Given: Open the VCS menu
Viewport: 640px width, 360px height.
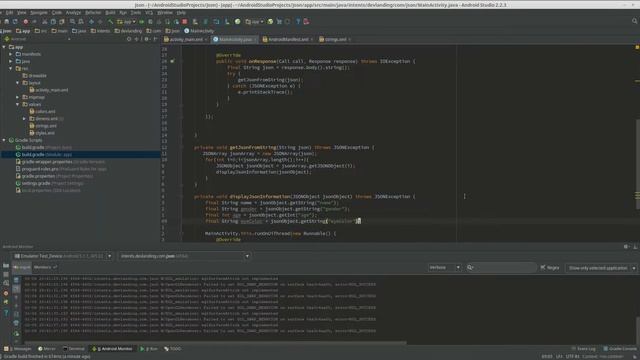Looking at the screenshot, I should click(x=149, y=13).
